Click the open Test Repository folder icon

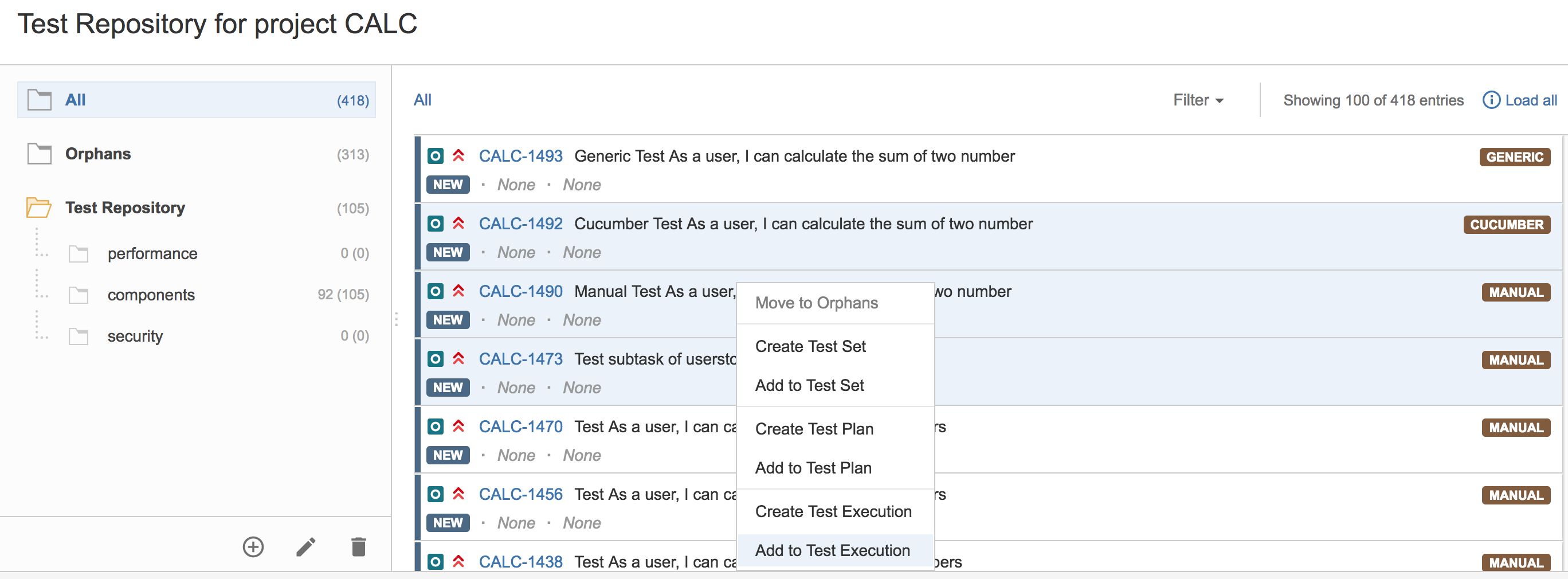39,208
